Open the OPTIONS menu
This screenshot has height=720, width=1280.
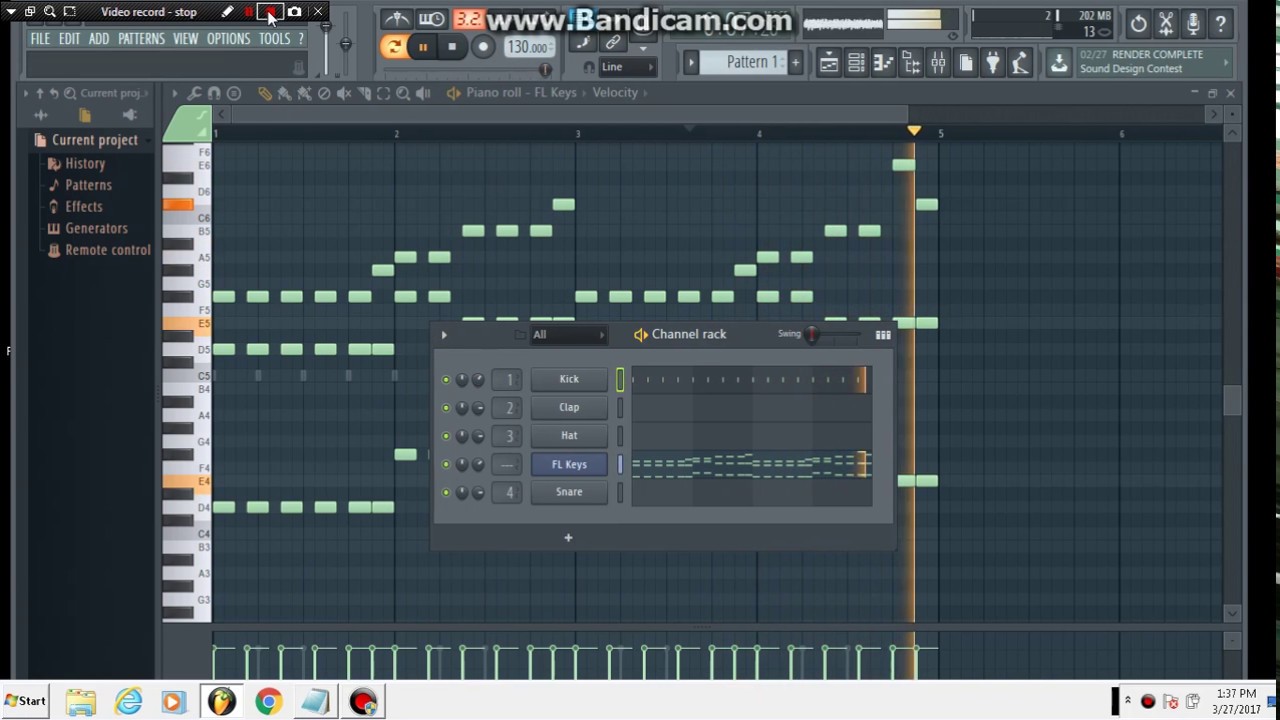(228, 39)
